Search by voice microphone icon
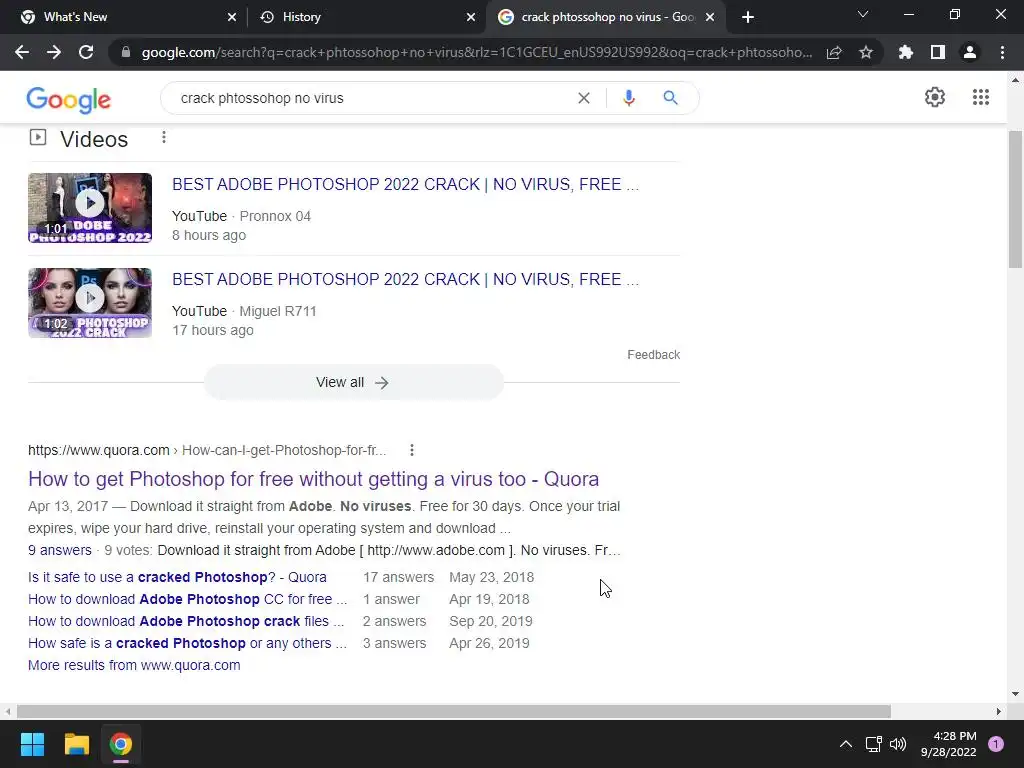 tap(628, 98)
